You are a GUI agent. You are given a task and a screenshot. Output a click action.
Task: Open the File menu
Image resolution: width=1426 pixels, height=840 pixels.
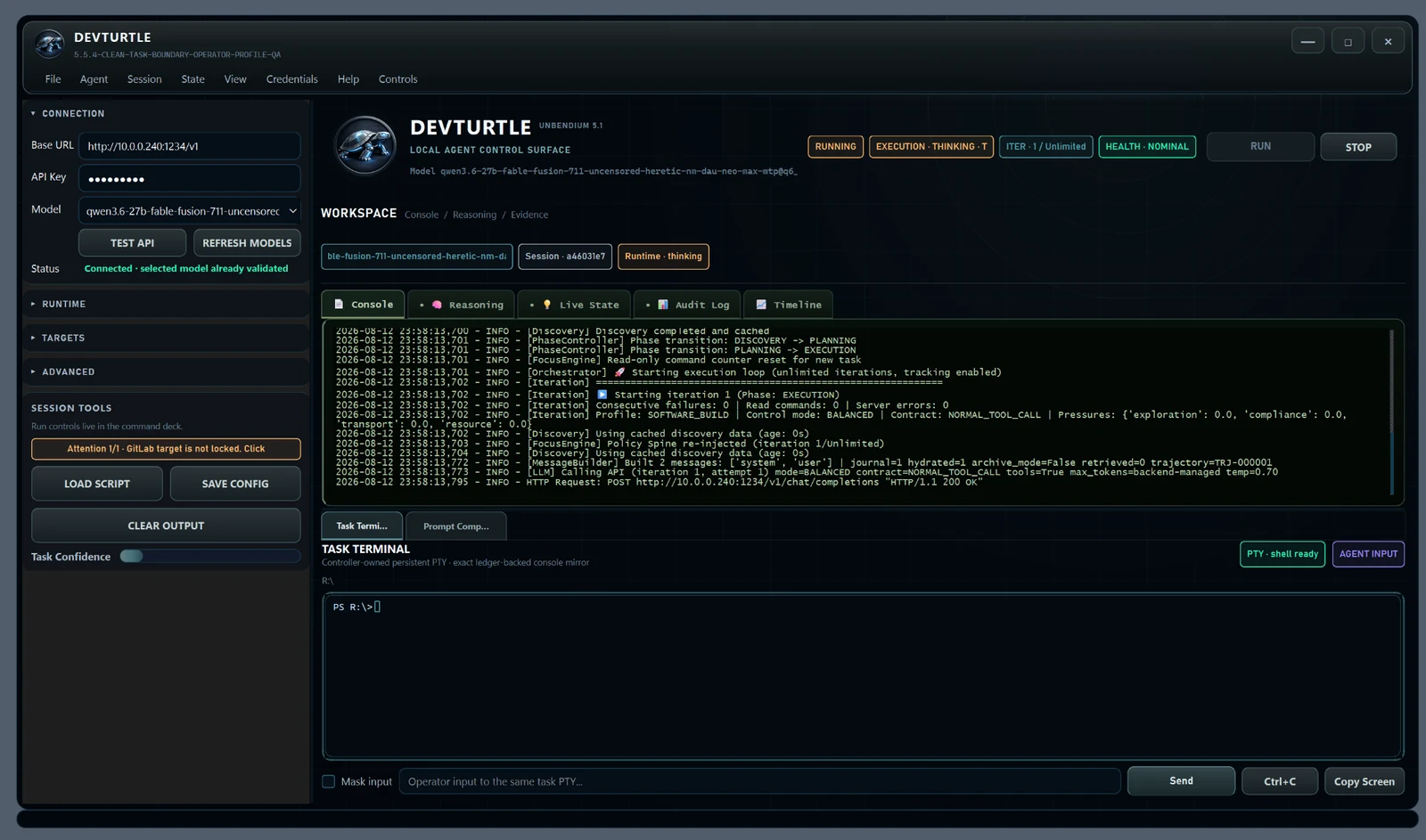tap(53, 79)
